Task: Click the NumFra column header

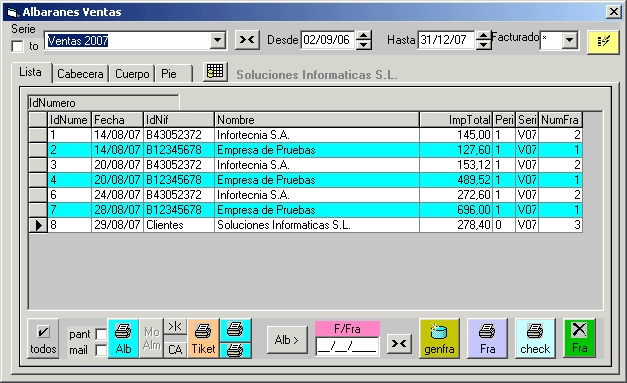Action: 560,120
